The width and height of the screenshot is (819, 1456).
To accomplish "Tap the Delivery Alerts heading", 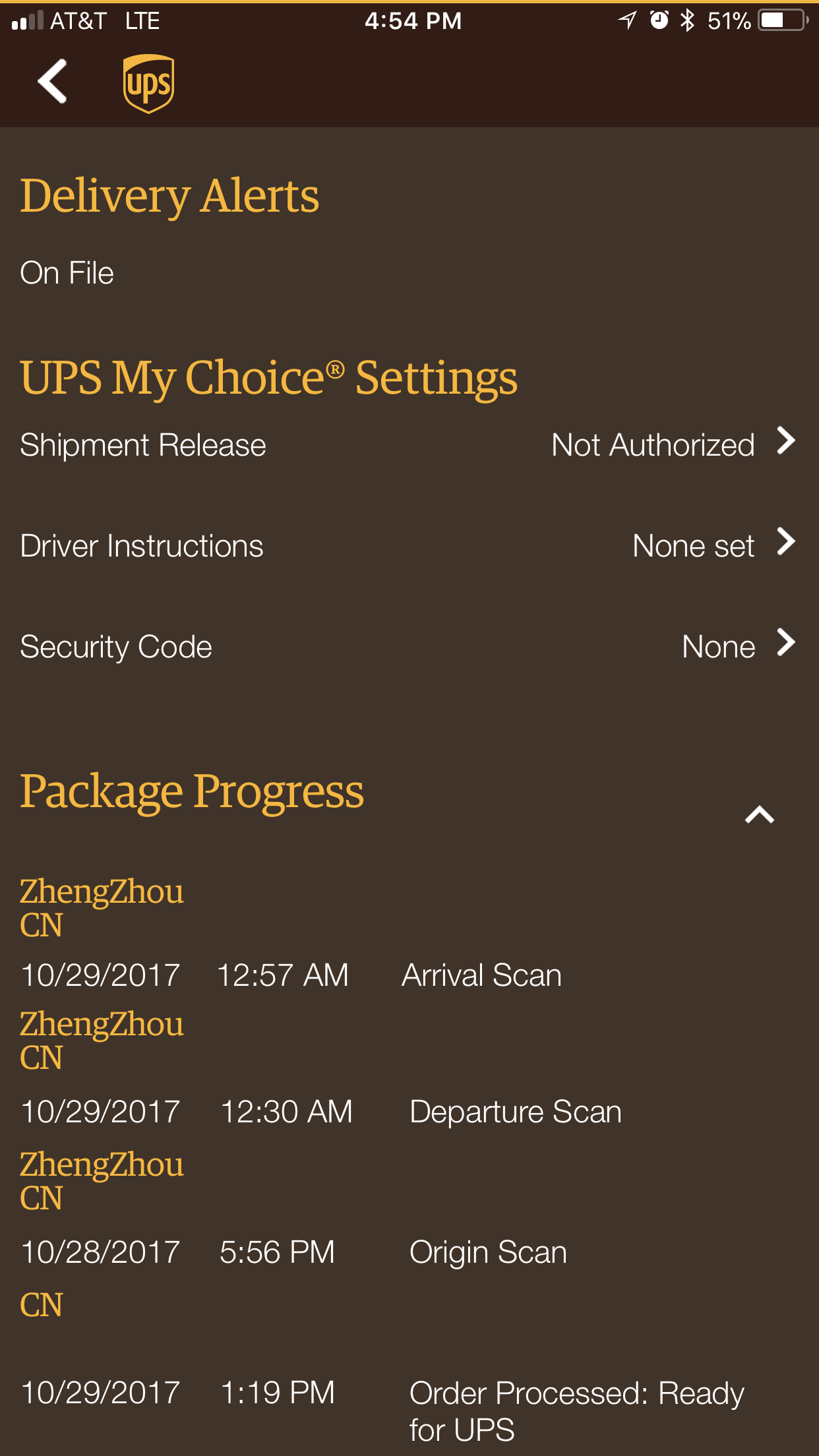I will pos(169,196).
